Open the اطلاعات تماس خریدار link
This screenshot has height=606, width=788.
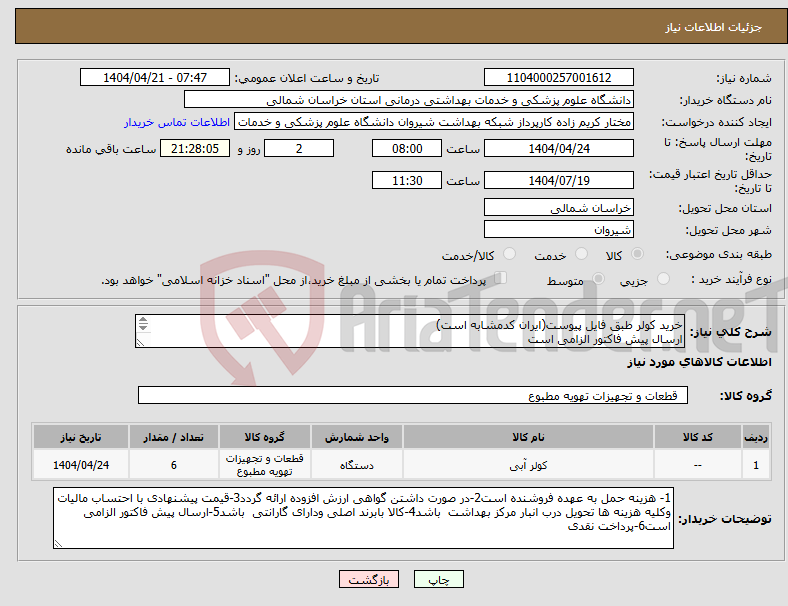(177, 122)
